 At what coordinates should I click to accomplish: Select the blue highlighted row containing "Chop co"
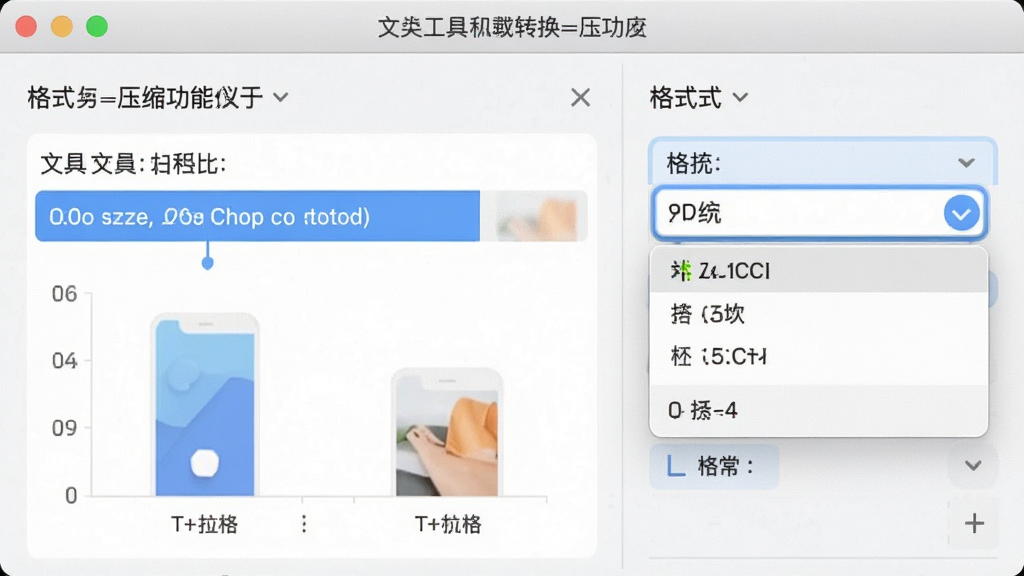point(257,216)
